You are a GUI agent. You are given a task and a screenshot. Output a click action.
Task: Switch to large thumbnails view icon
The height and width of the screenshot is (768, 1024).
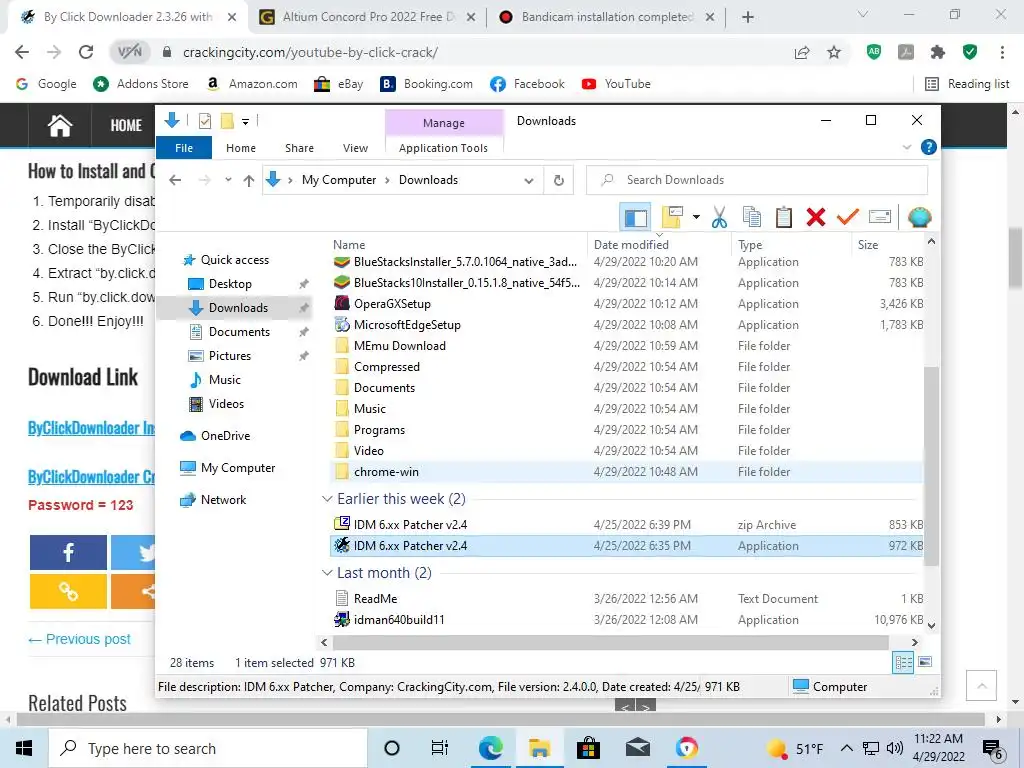click(925, 662)
